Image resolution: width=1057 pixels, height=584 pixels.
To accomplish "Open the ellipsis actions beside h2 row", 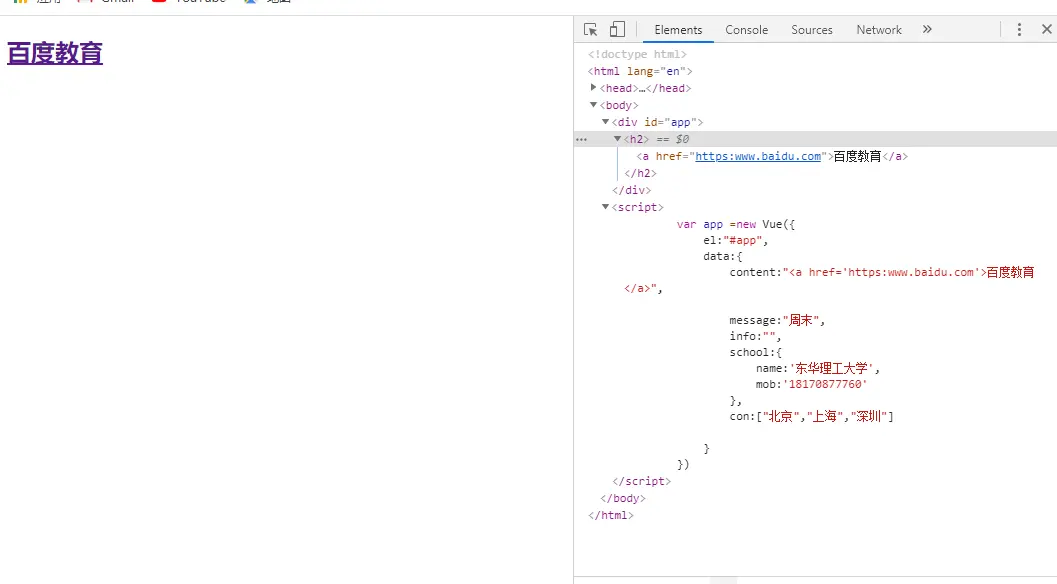I will pyautogui.click(x=581, y=140).
